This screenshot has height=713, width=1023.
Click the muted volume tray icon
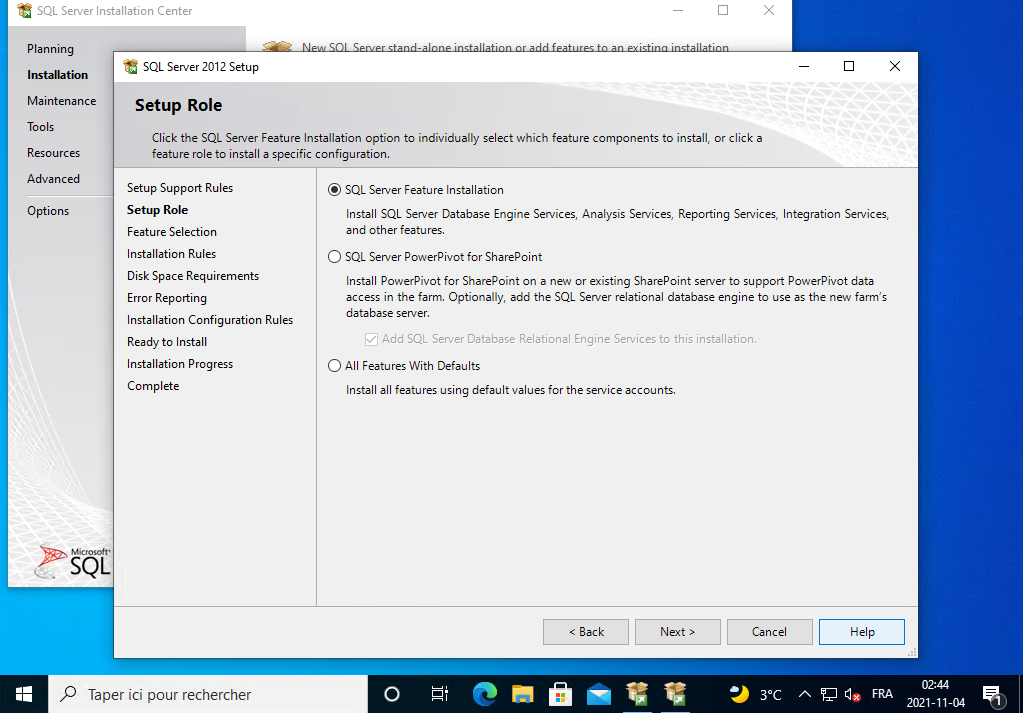(x=853, y=694)
